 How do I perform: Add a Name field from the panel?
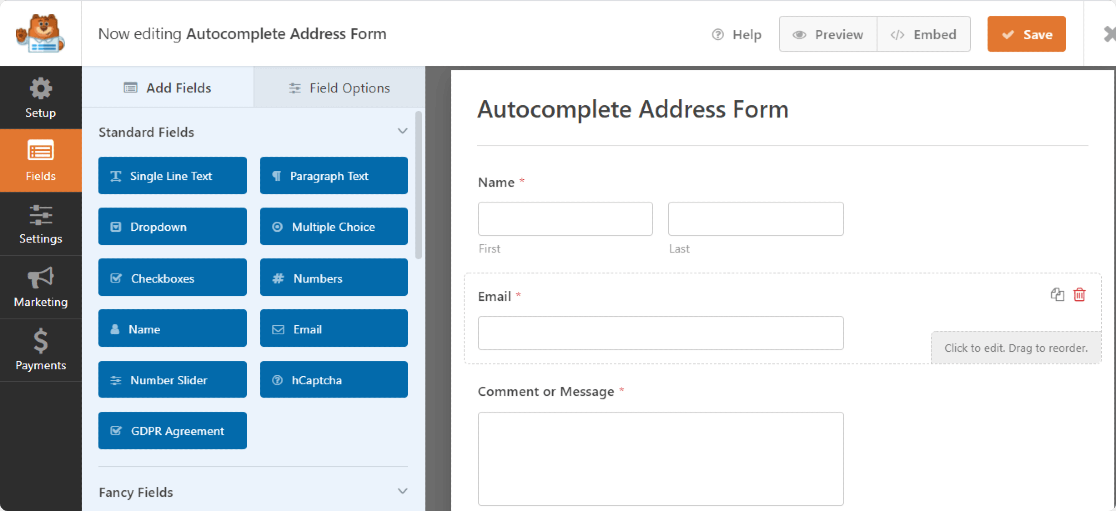[172, 329]
